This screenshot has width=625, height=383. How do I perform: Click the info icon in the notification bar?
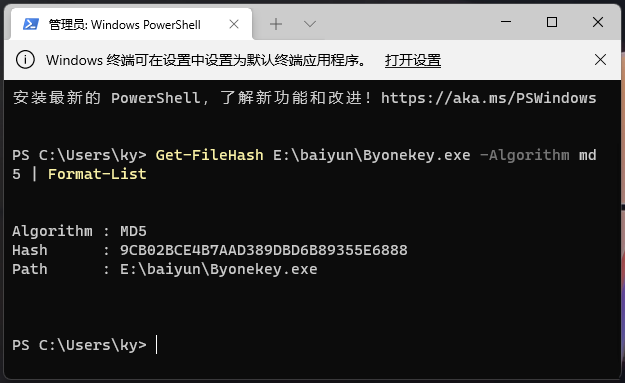25,60
